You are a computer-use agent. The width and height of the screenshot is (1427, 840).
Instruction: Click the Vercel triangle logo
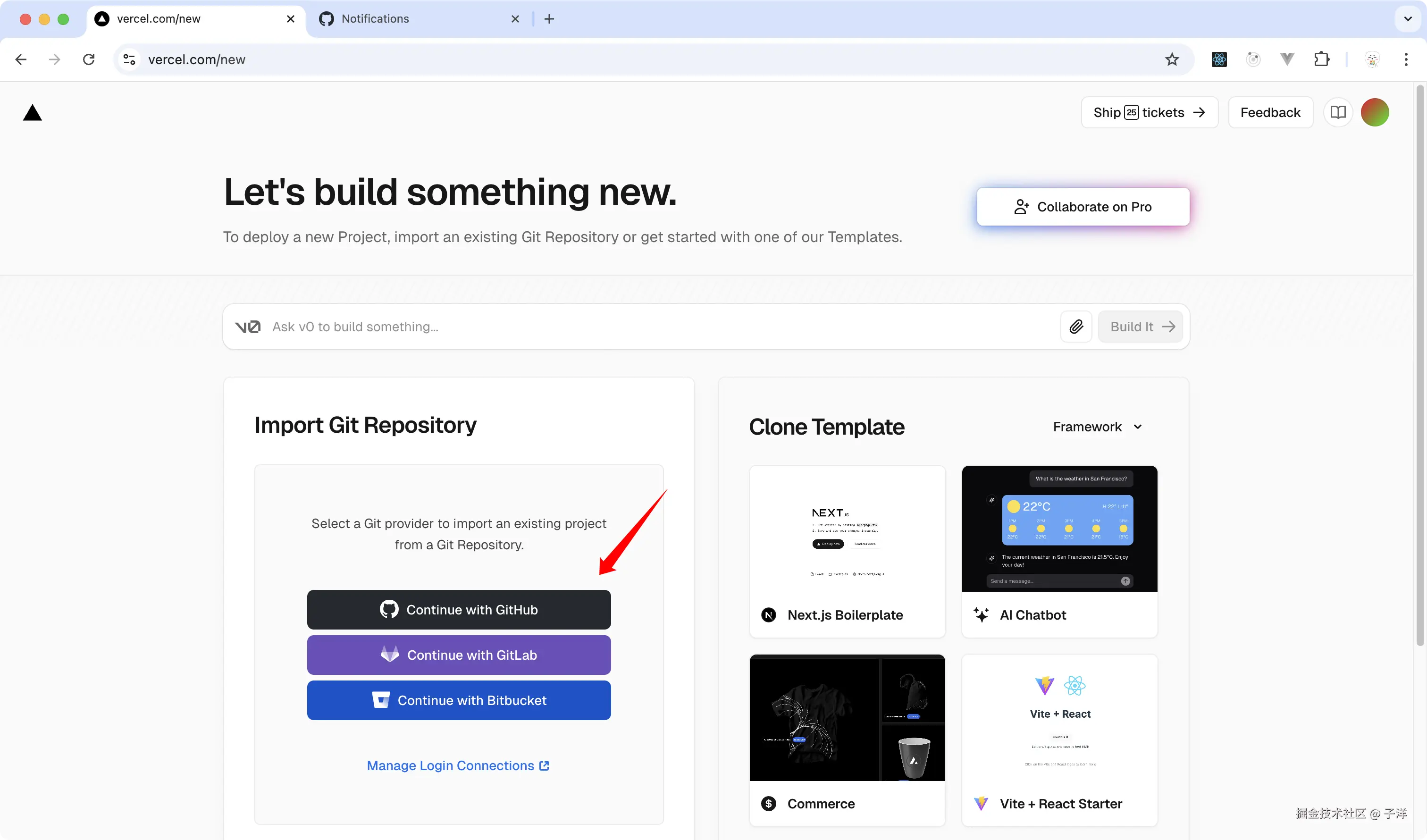pos(32,113)
